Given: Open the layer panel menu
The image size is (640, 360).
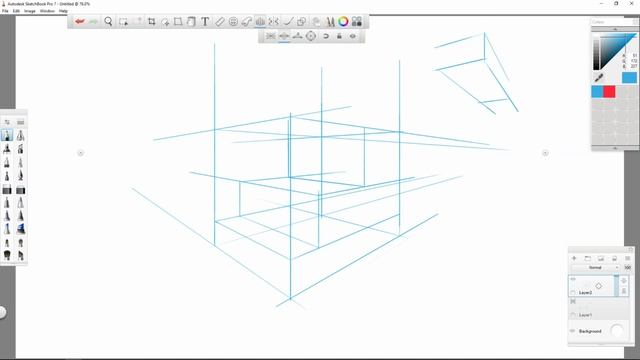Looking at the screenshot, I should click(x=628, y=258).
